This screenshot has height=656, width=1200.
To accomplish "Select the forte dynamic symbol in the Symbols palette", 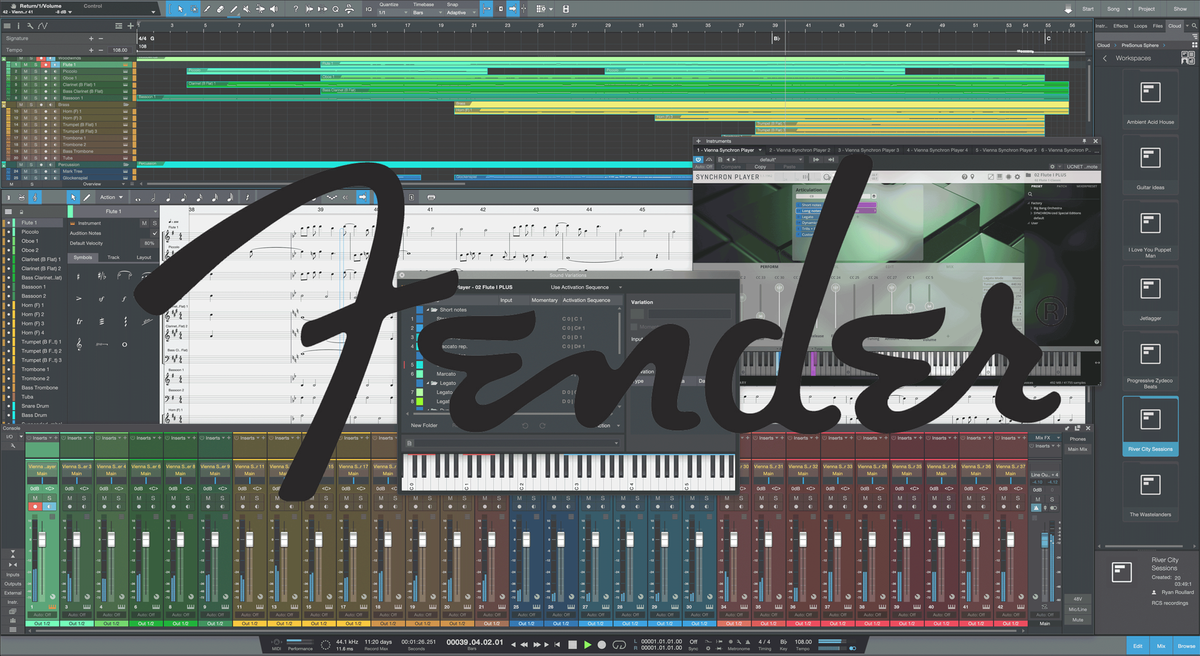I will pos(124,299).
